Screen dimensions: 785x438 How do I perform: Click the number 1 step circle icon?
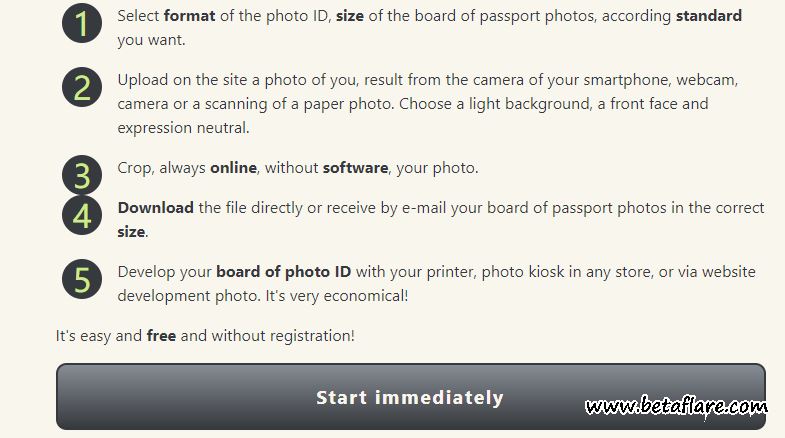coord(82,24)
